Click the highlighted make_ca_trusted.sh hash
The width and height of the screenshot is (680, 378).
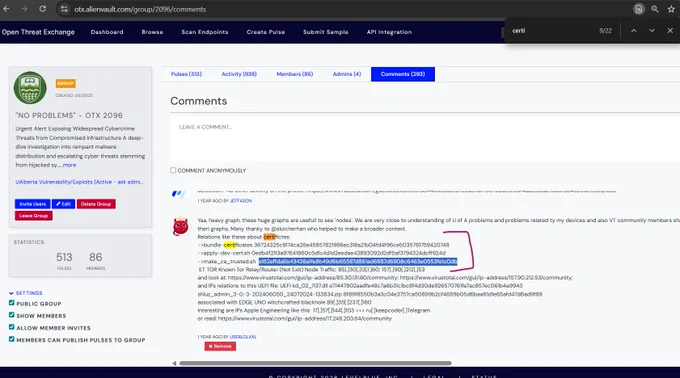(x=358, y=261)
